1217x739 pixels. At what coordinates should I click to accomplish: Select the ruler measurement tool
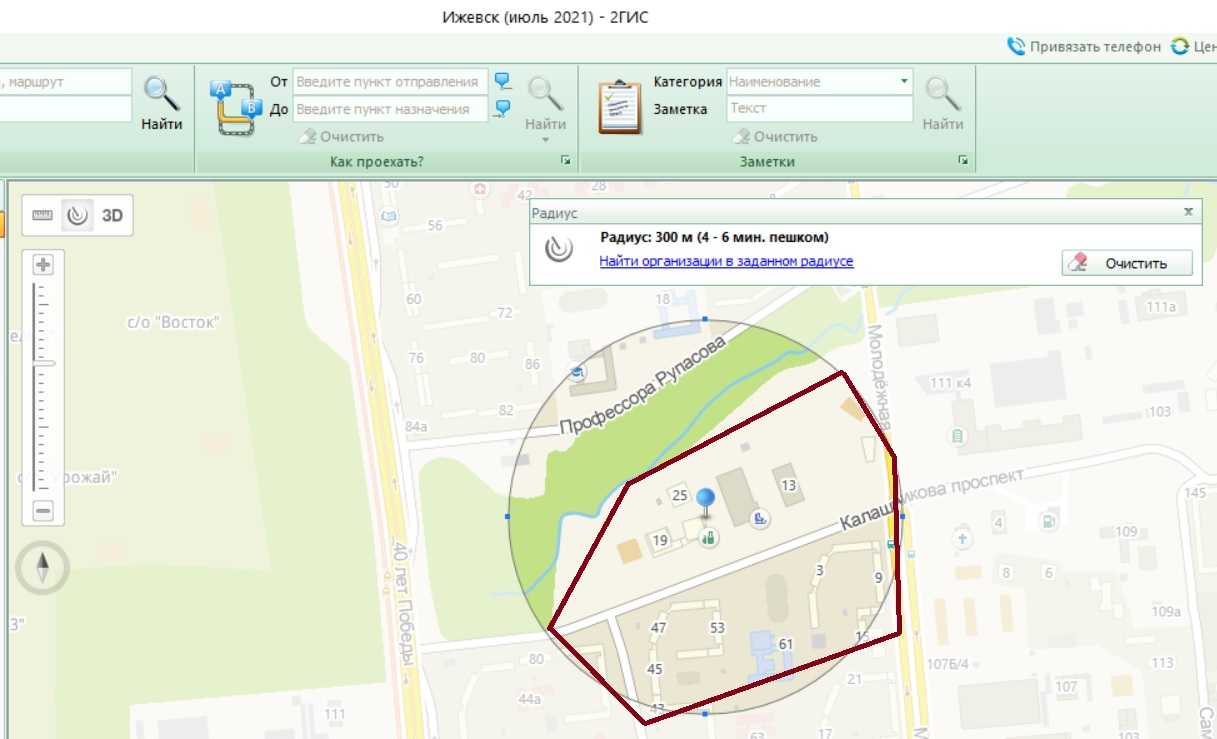pos(42,215)
